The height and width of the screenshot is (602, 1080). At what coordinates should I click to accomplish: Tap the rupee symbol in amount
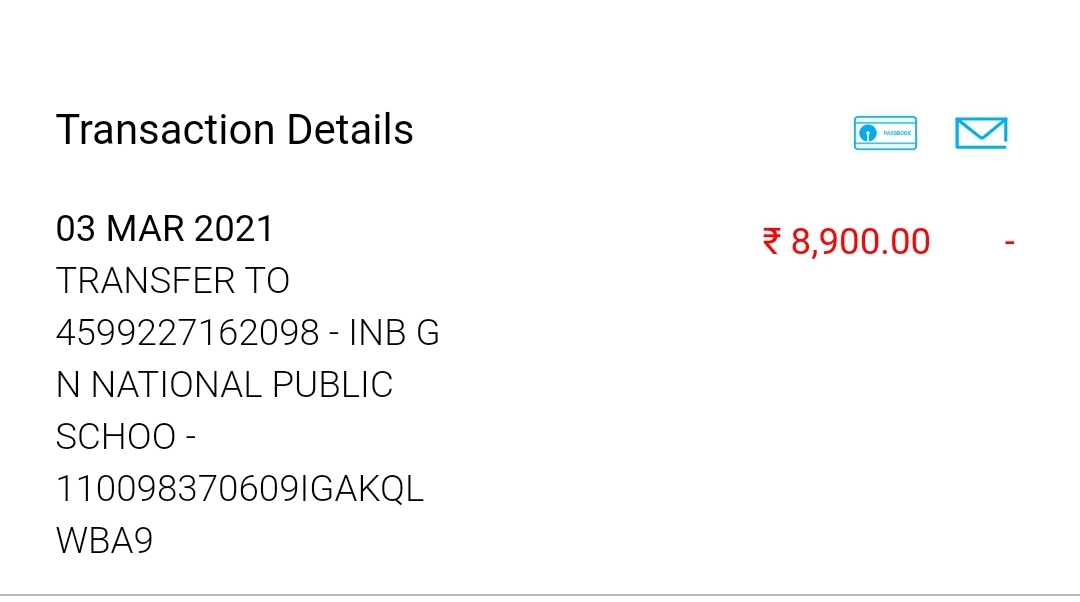point(771,242)
